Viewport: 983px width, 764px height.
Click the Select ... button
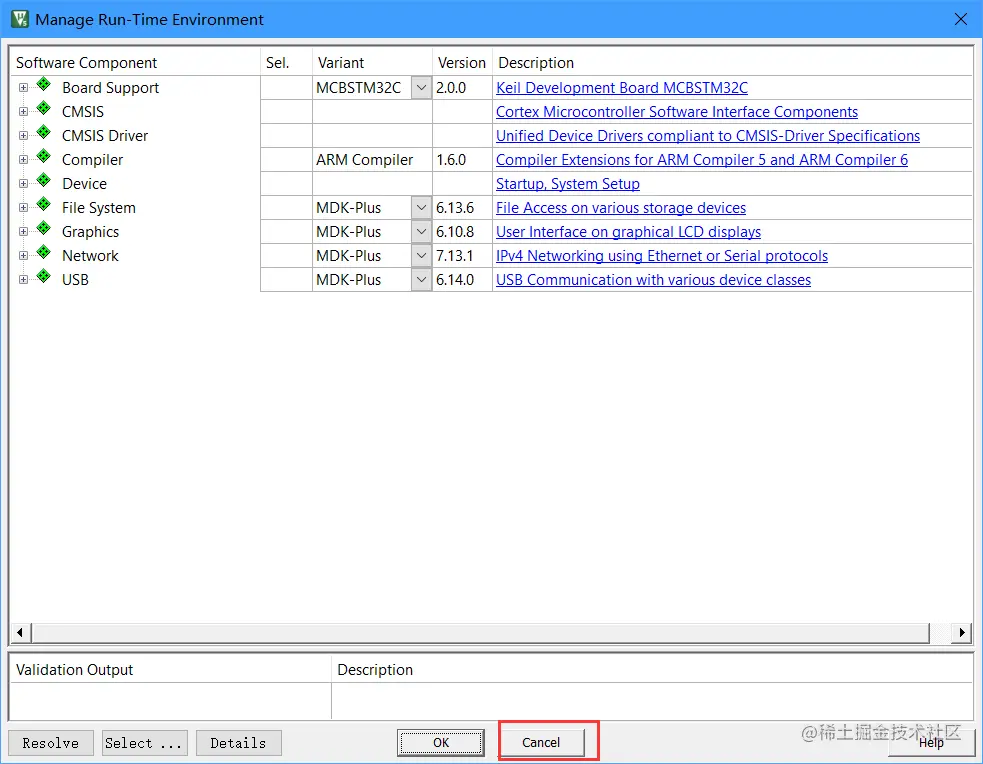point(145,743)
